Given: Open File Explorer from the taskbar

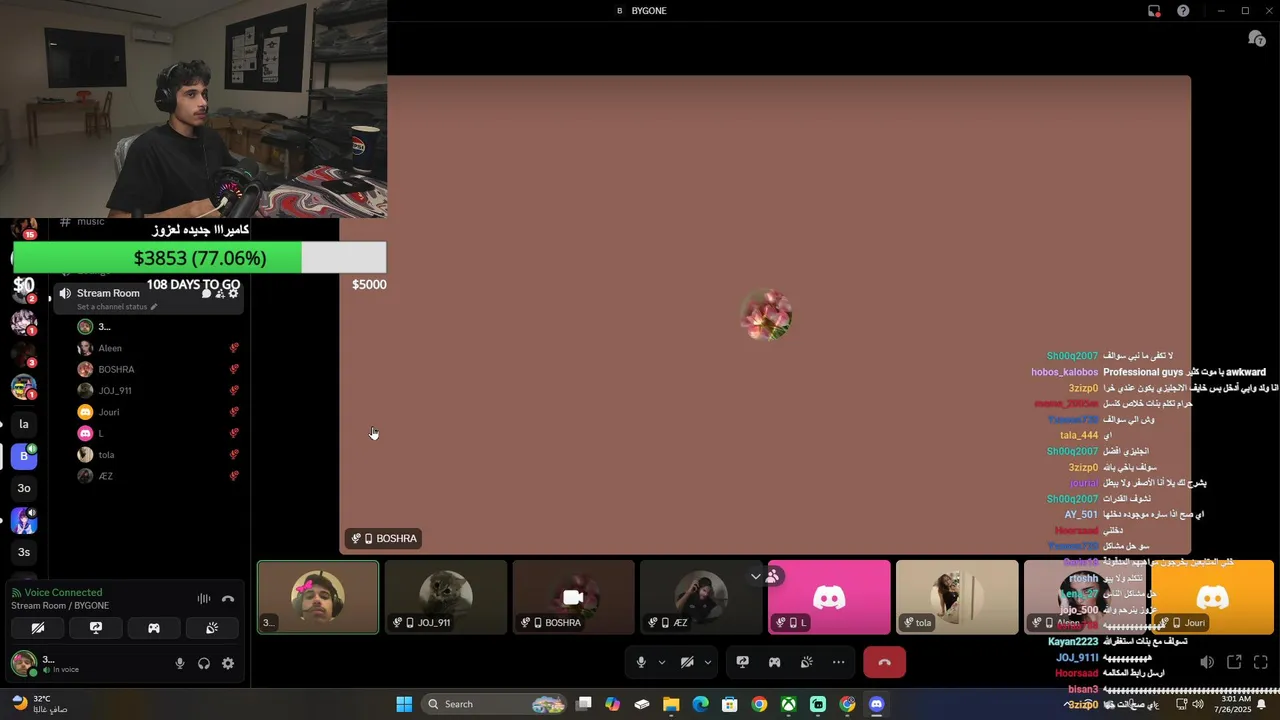Looking at the screenshot, I should [x=671, y=704].
